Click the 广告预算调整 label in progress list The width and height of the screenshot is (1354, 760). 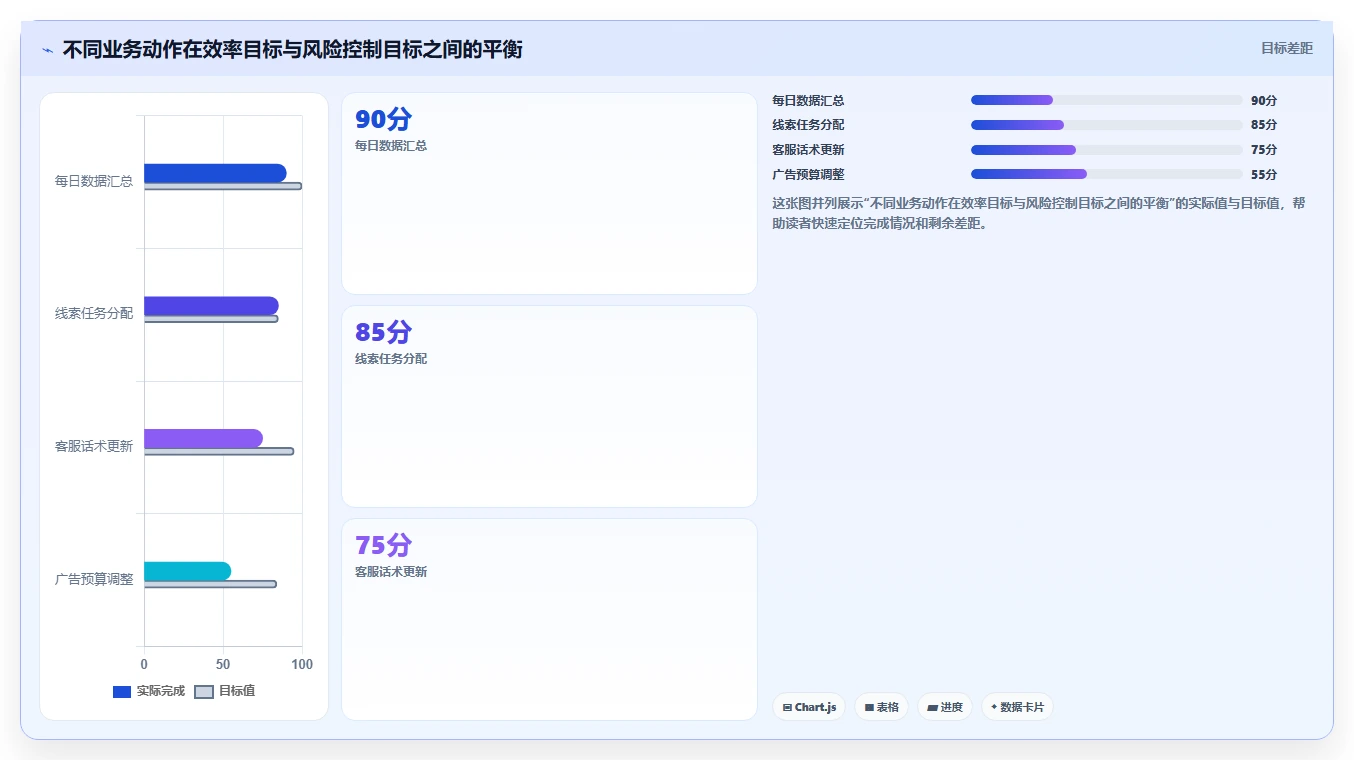(808, 175)
